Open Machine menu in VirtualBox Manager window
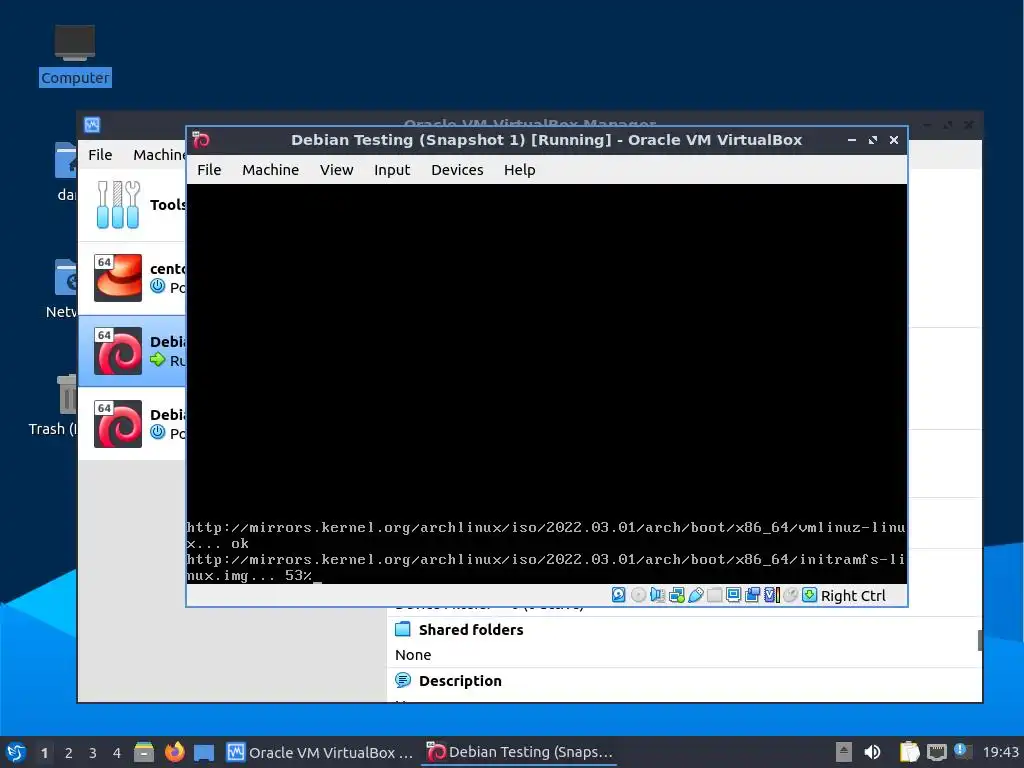The image size is (1024, 768). point(159,155)
